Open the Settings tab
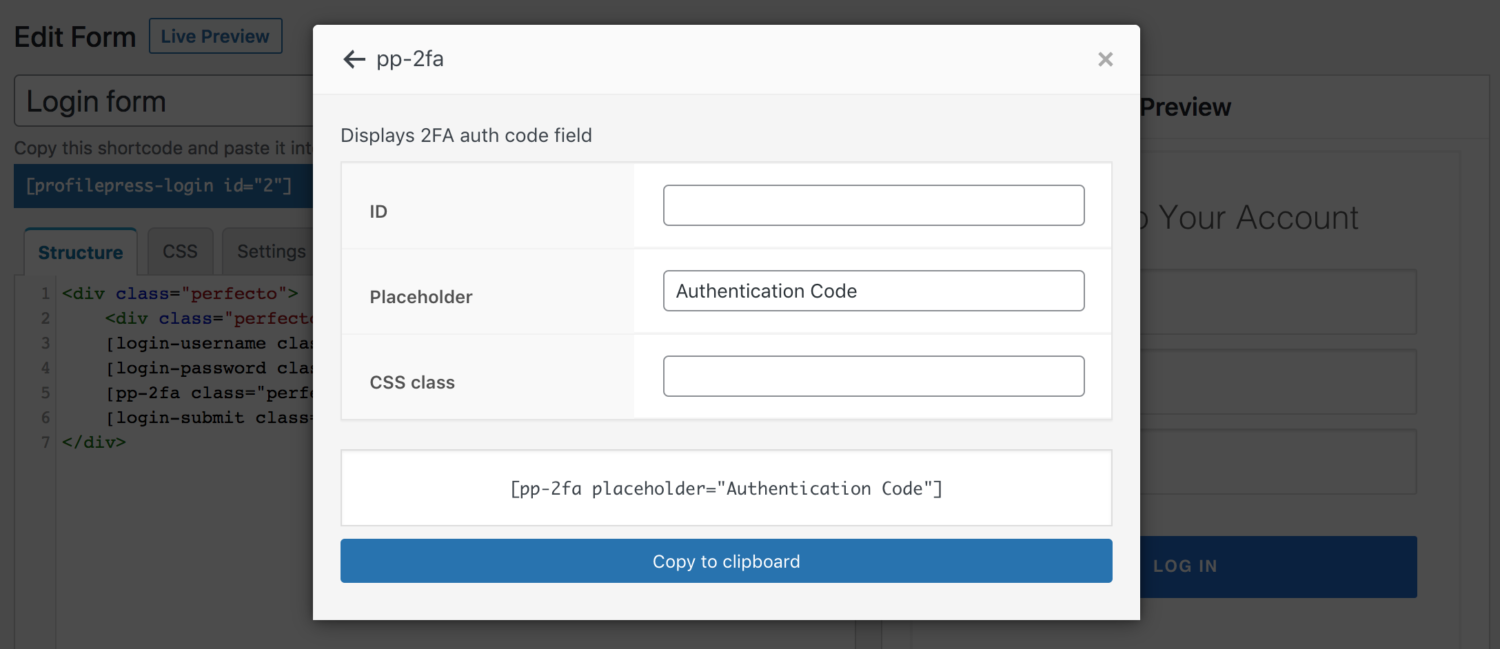 [x=268, y=251]
